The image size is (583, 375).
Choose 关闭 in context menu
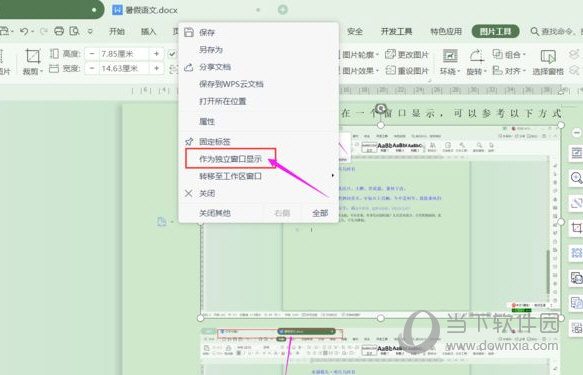point(258,193)
